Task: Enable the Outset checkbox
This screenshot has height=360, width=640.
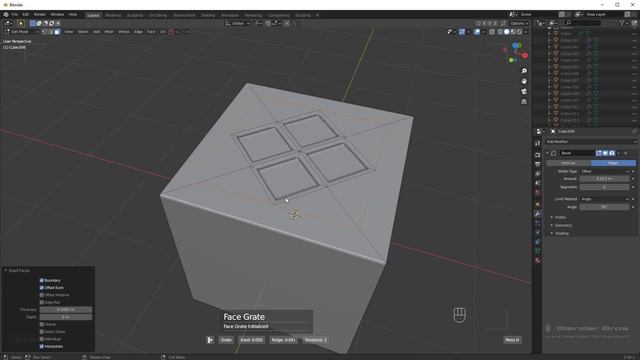Action: 42,324
